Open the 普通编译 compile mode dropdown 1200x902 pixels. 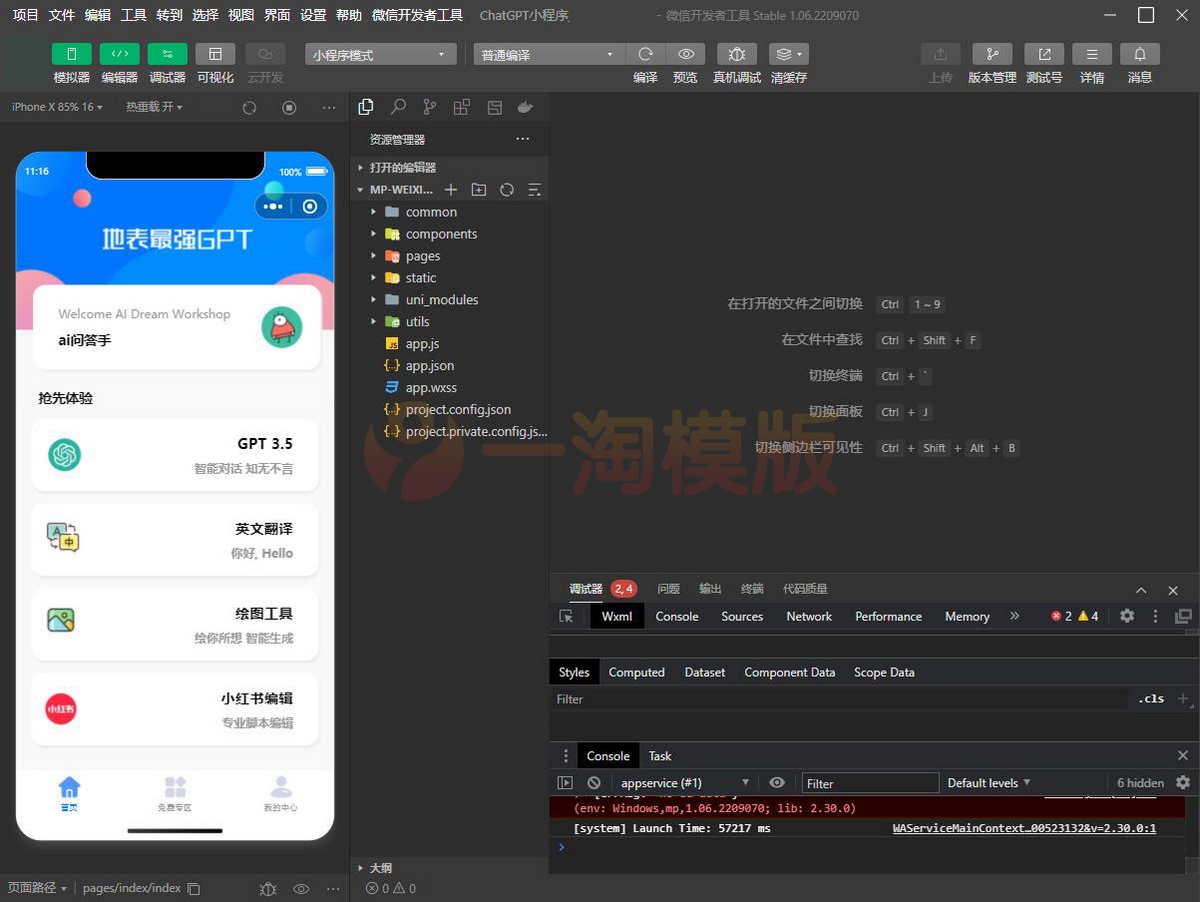(549, 55)
